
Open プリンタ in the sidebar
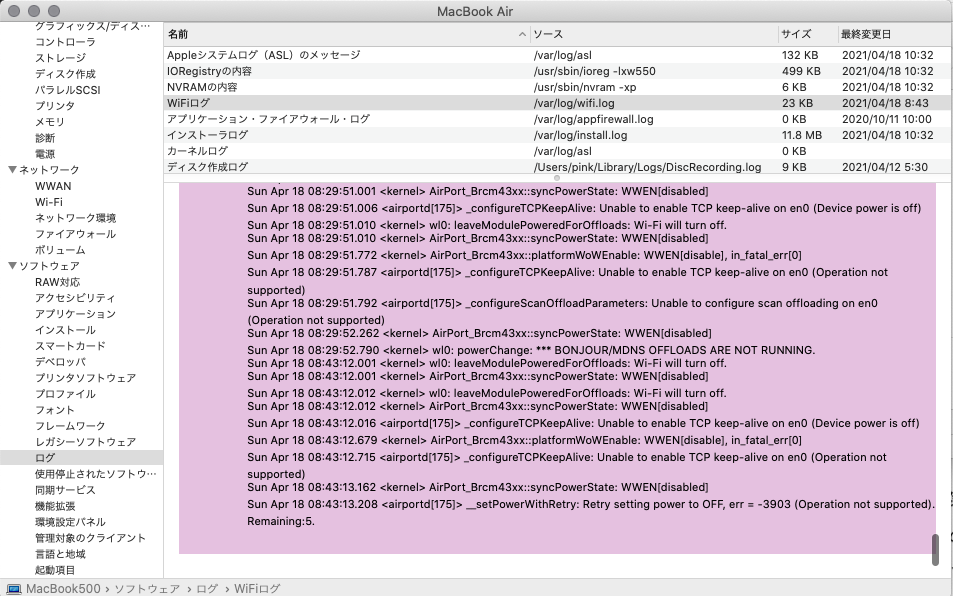pyautogui.click(x=55, y=106)
